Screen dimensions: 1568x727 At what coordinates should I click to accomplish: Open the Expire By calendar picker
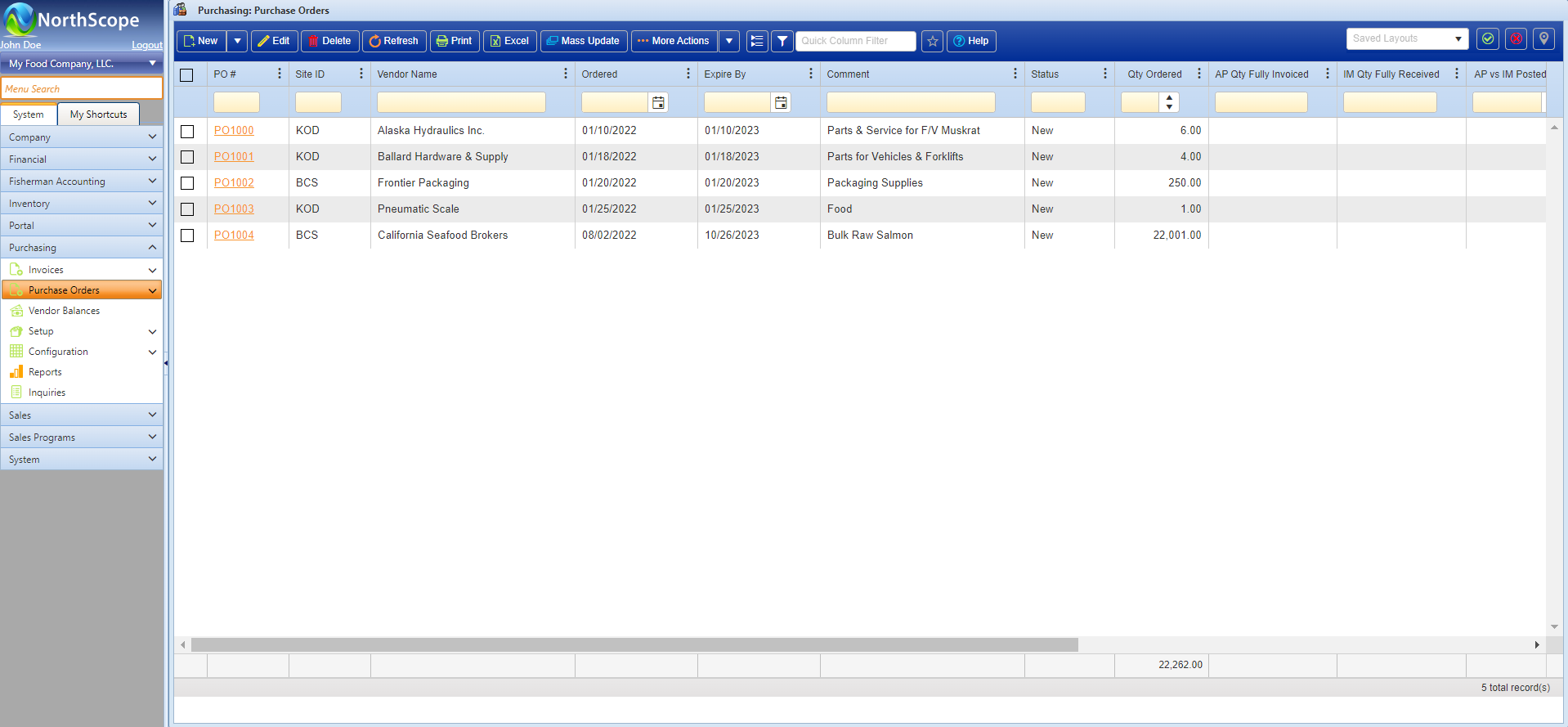coord(781,102)
